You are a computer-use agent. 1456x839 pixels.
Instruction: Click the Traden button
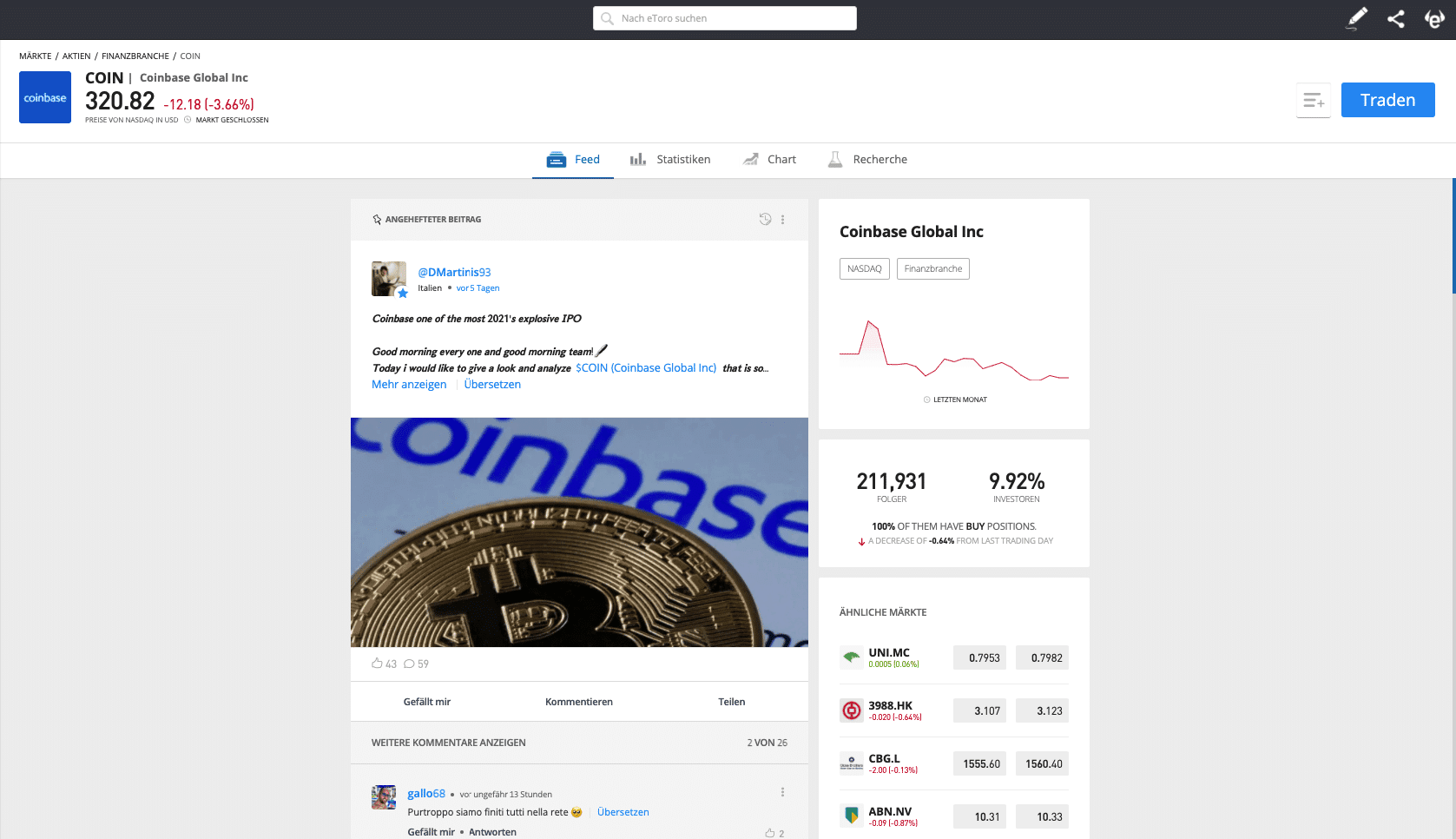1387,100
